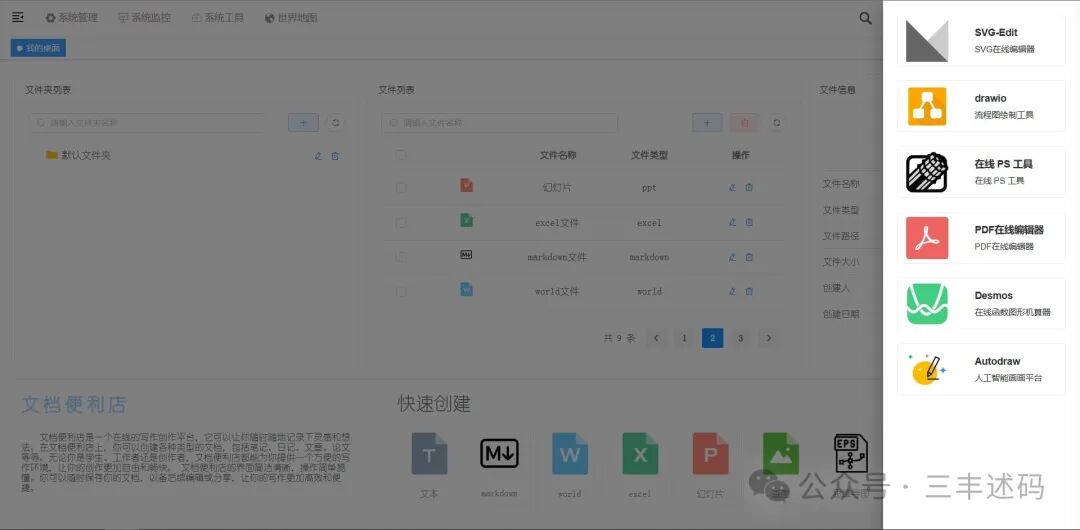Refresh the file list

(776, 123)
